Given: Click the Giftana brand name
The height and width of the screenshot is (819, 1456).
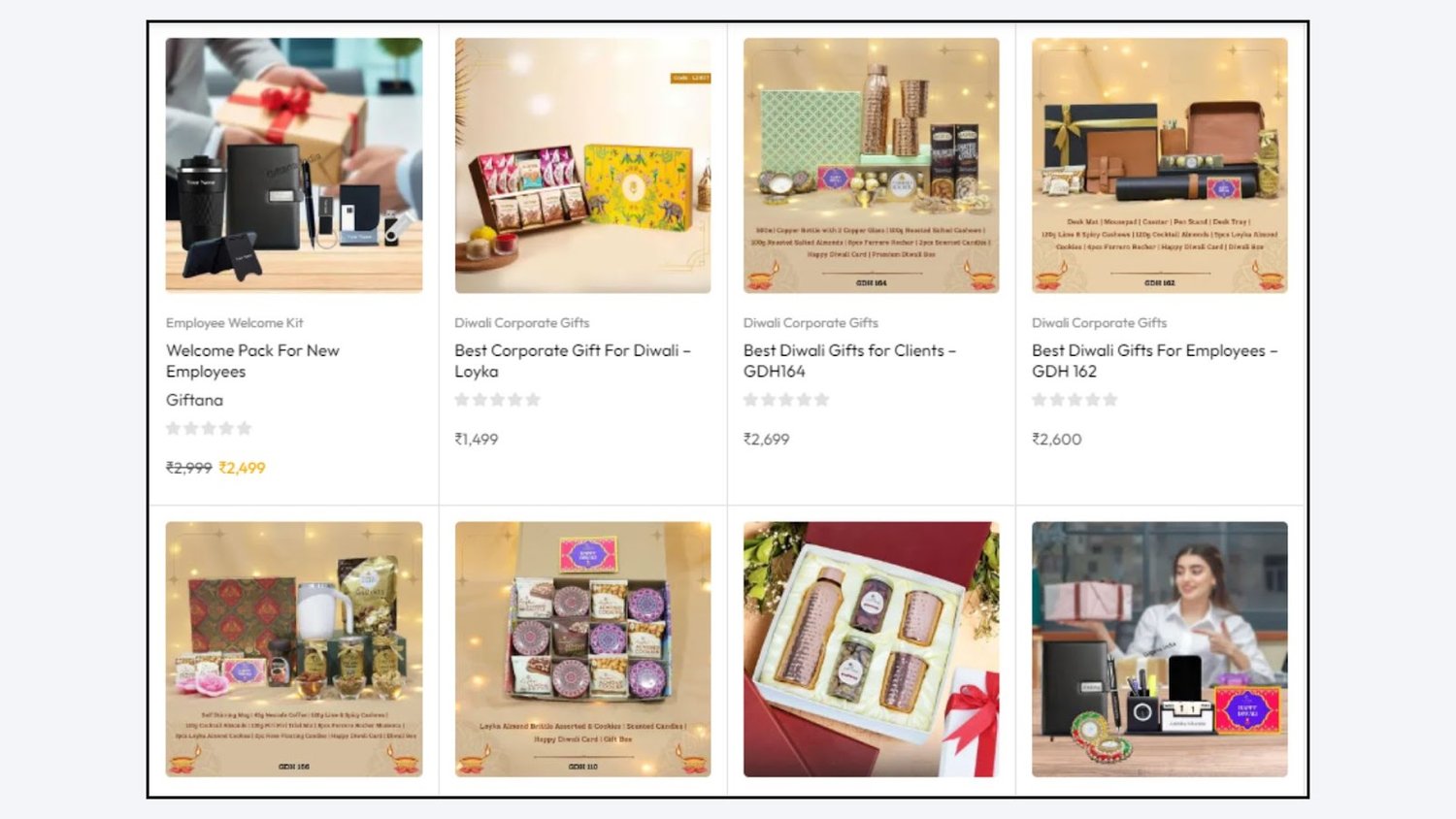Looking at the screenshot, I should click(x=194, y=400).
